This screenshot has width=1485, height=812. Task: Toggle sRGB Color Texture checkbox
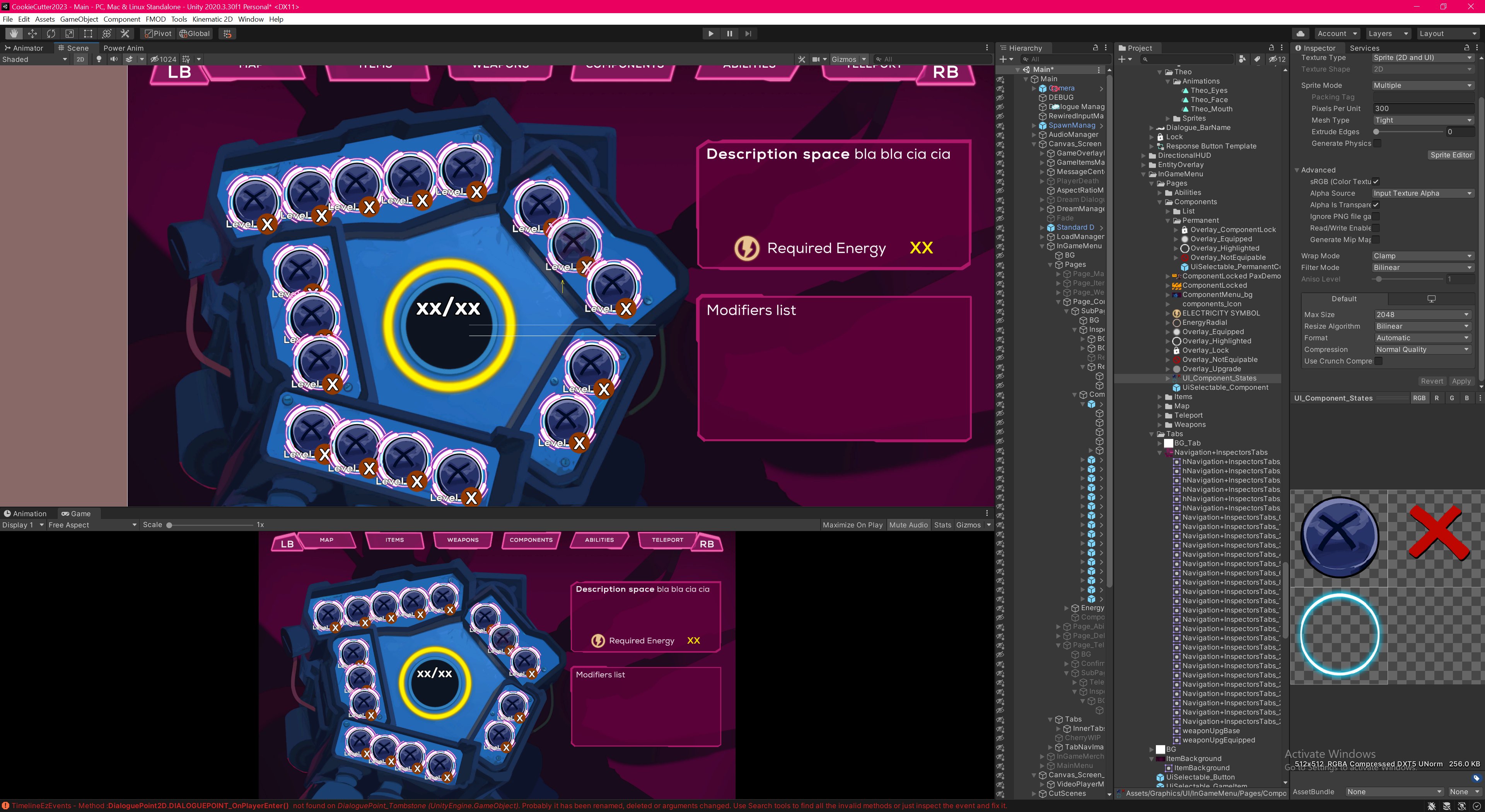tap(1376, 181)
